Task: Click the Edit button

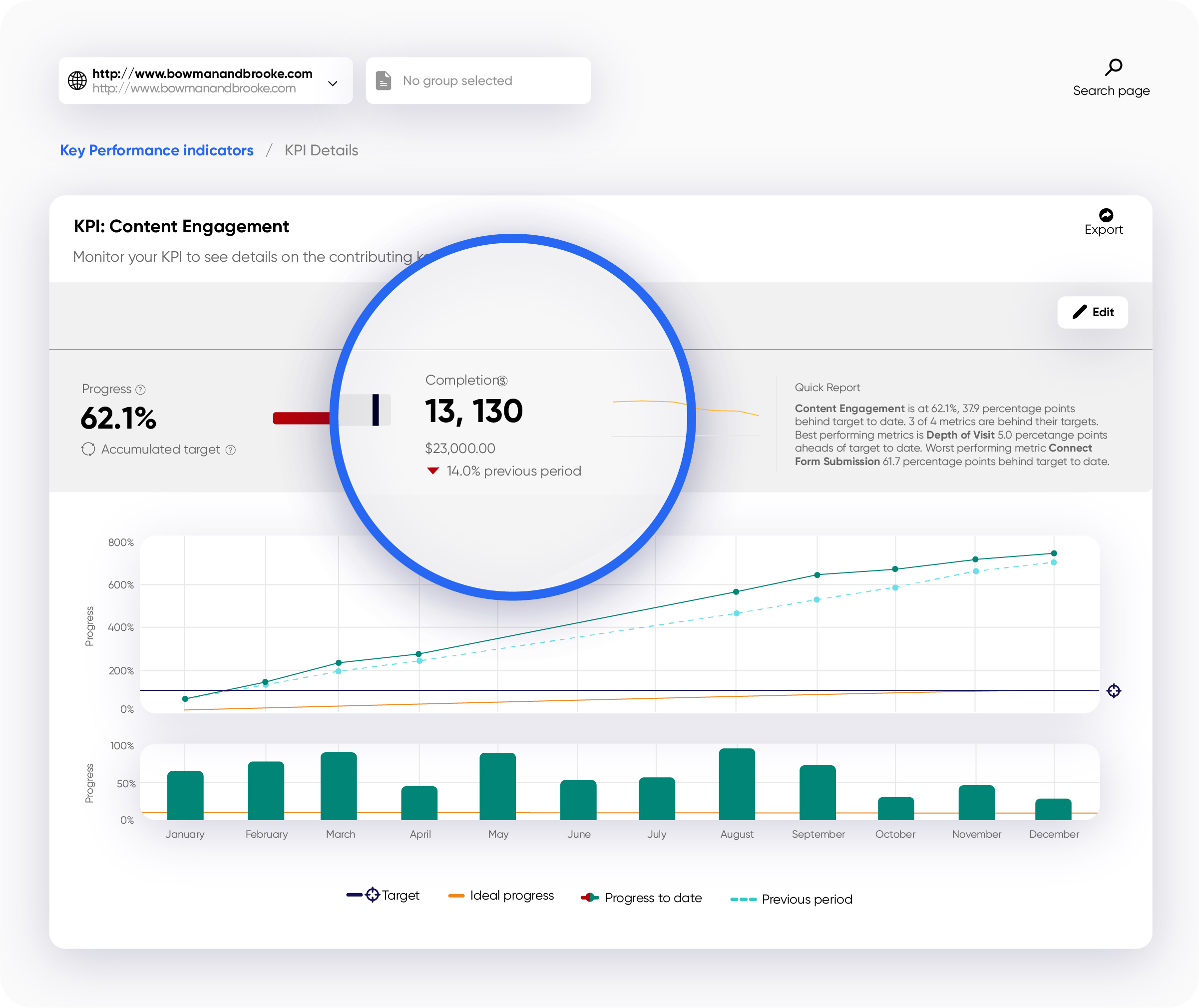Action: pos(1092,313)
